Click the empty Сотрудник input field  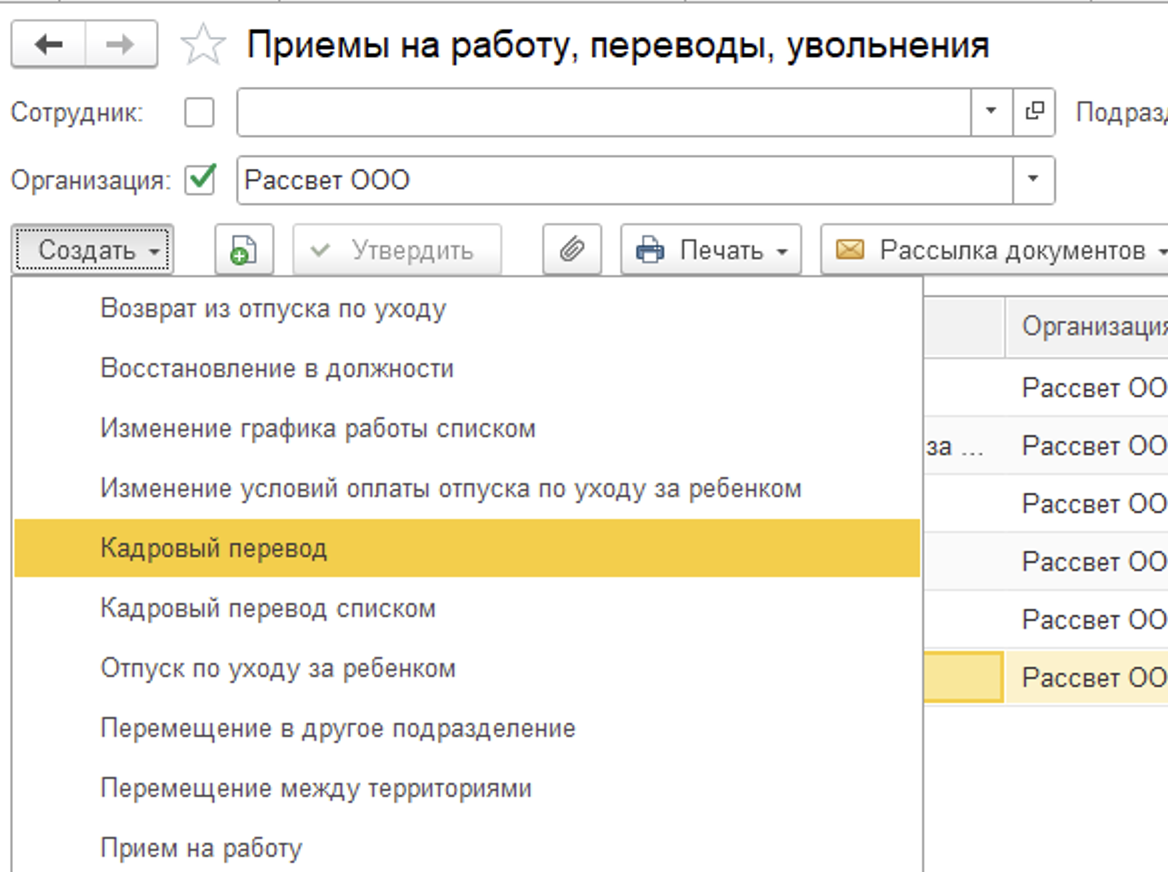604,112
